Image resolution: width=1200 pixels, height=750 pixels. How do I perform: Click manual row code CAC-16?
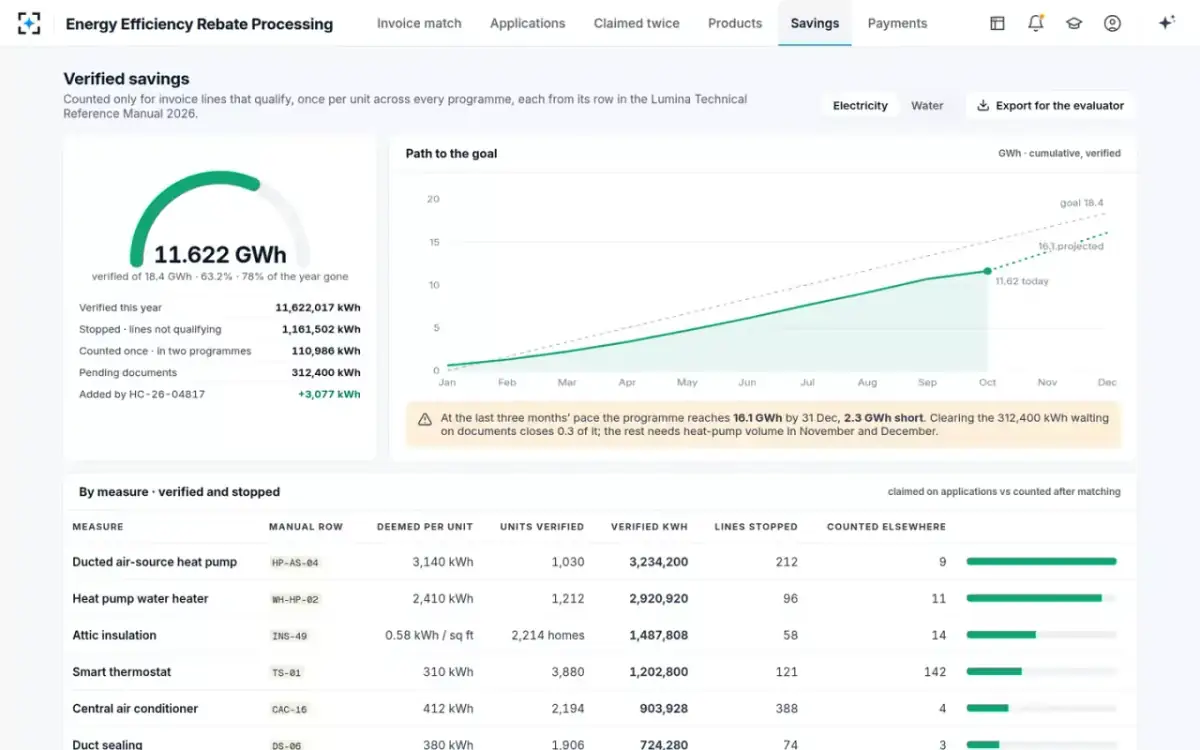(x=289, y=709)
